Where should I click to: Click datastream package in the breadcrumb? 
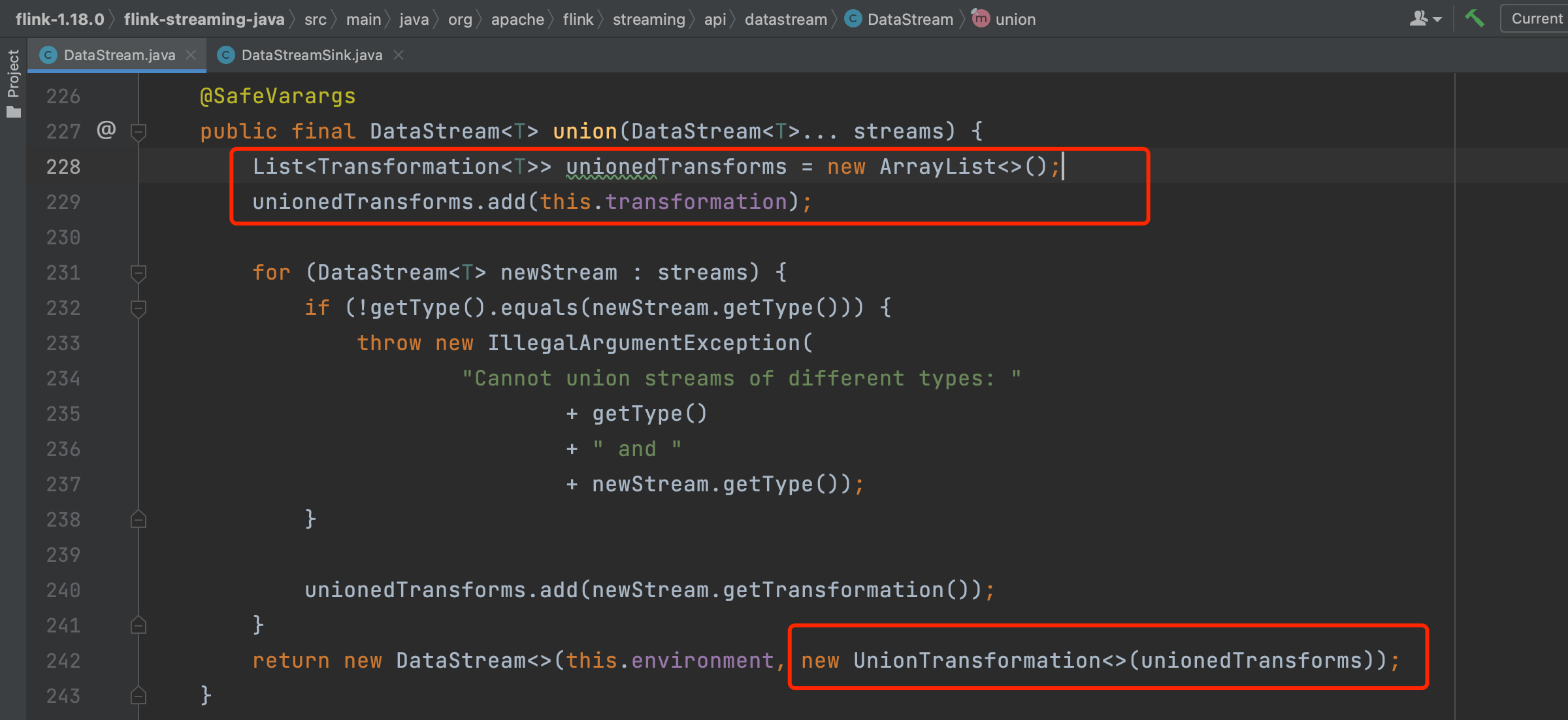coord(785,19)
